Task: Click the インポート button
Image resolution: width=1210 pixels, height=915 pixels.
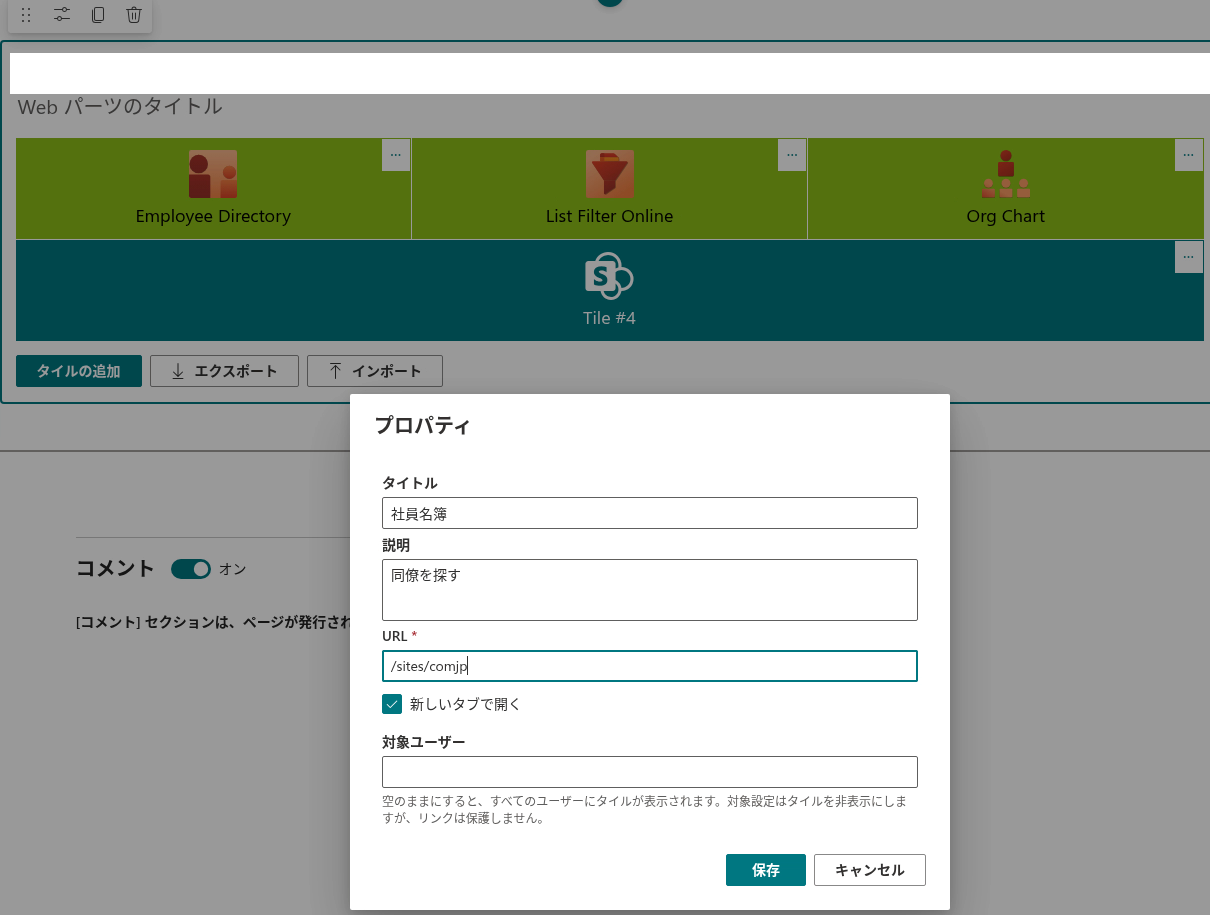Action: point(375,371)
